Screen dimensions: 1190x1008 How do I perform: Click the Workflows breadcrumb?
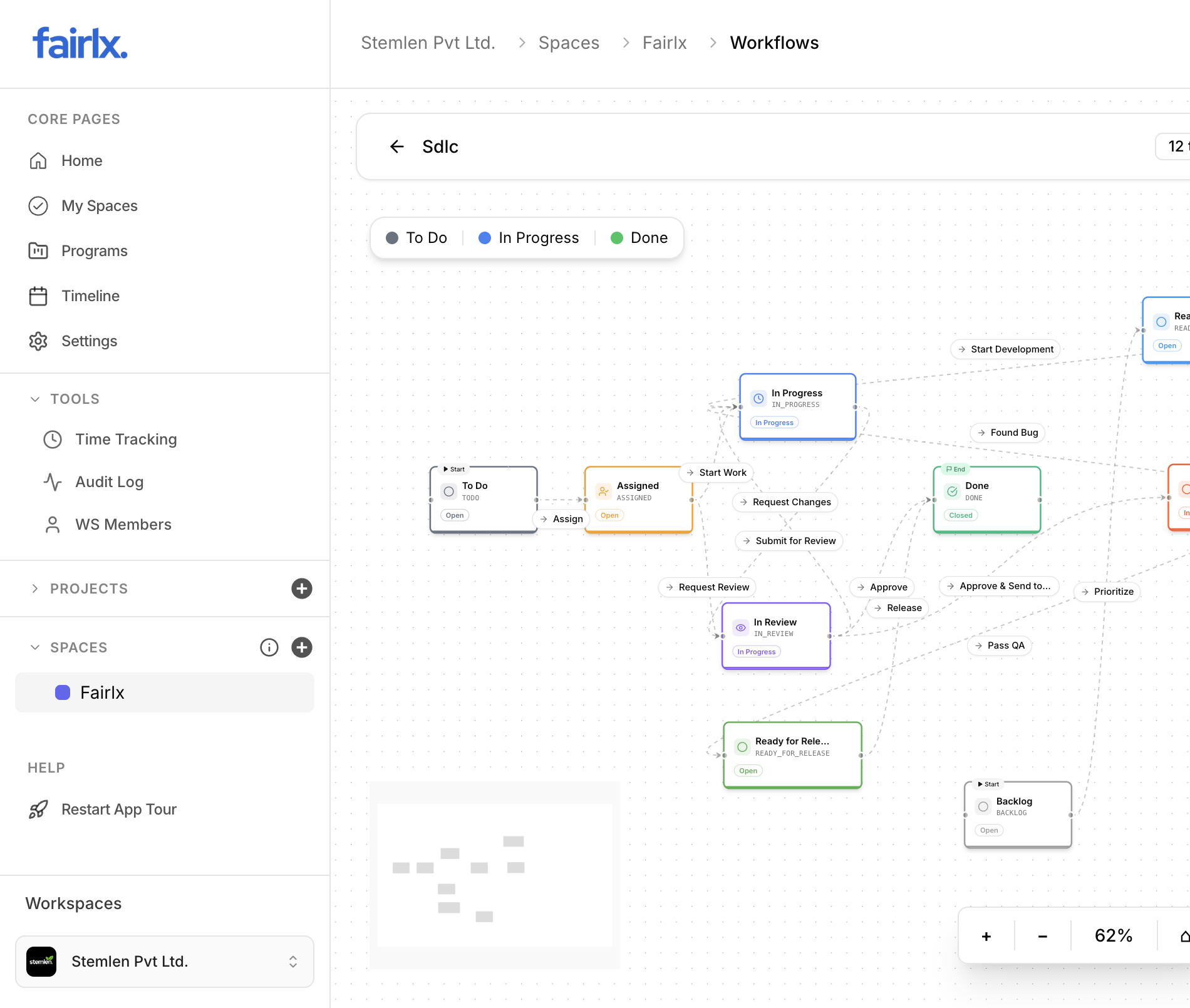tap(774, 43)
